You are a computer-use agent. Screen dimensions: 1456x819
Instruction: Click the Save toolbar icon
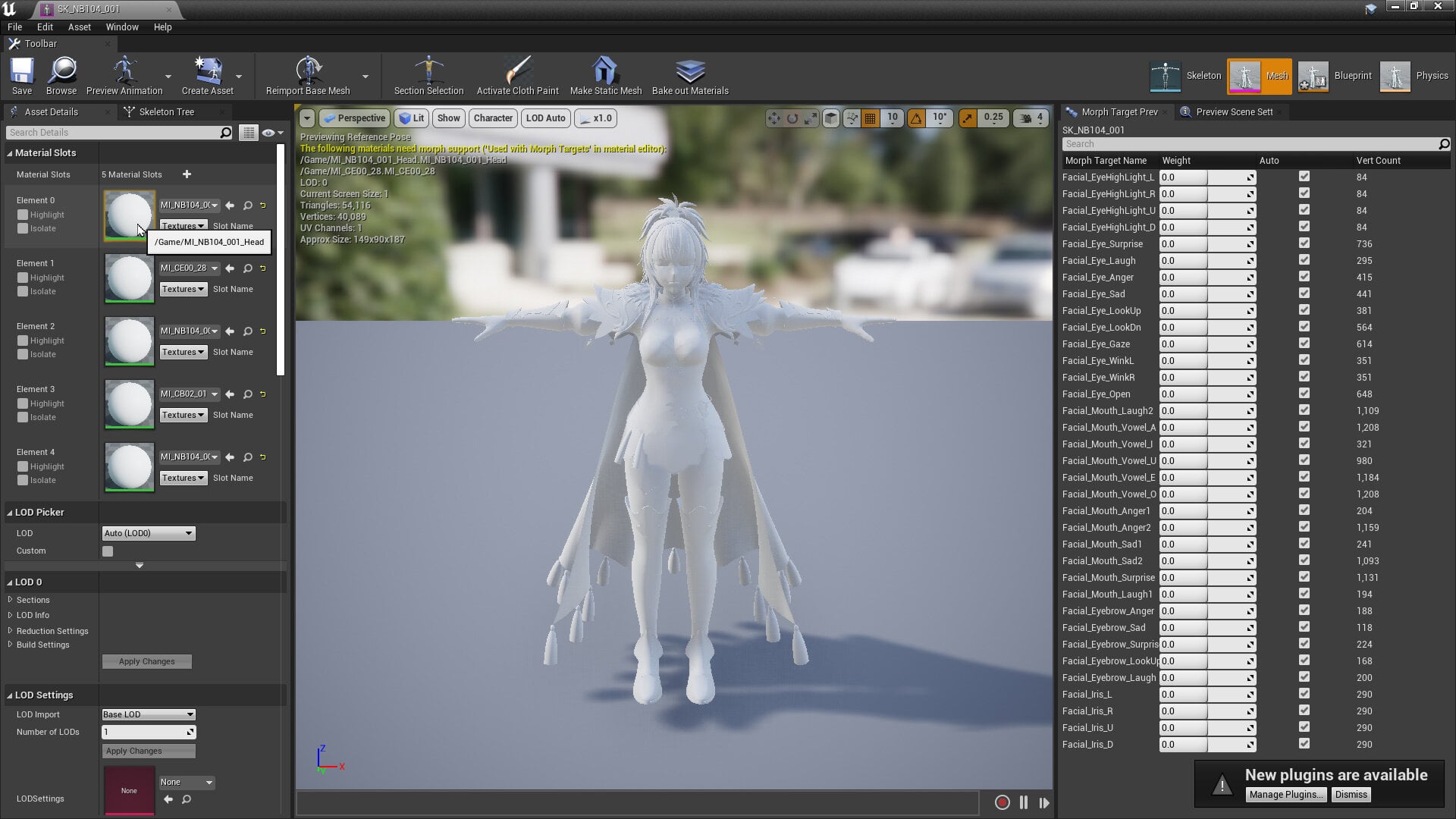click(x=22, y=72)
